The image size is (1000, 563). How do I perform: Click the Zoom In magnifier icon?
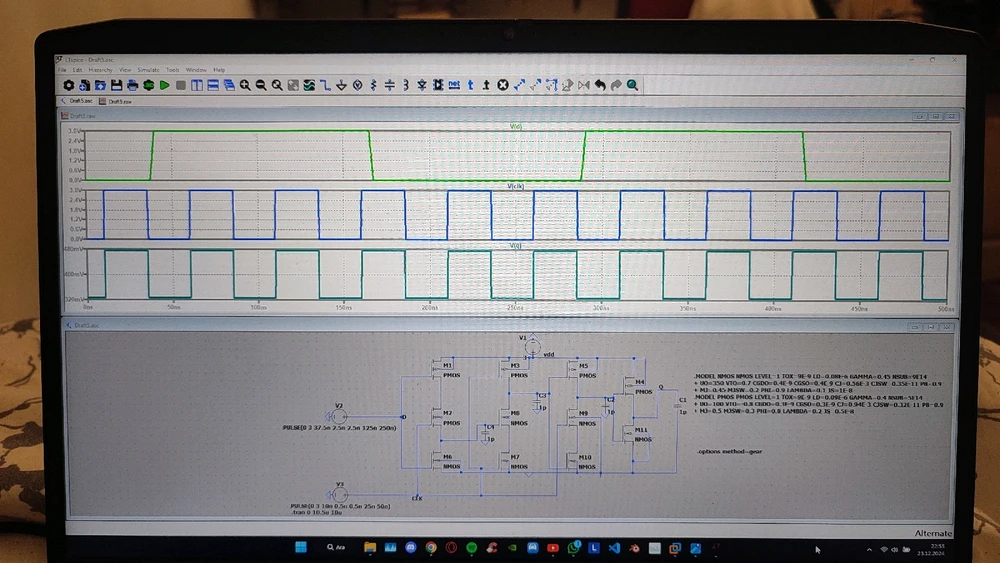point(244,86)
